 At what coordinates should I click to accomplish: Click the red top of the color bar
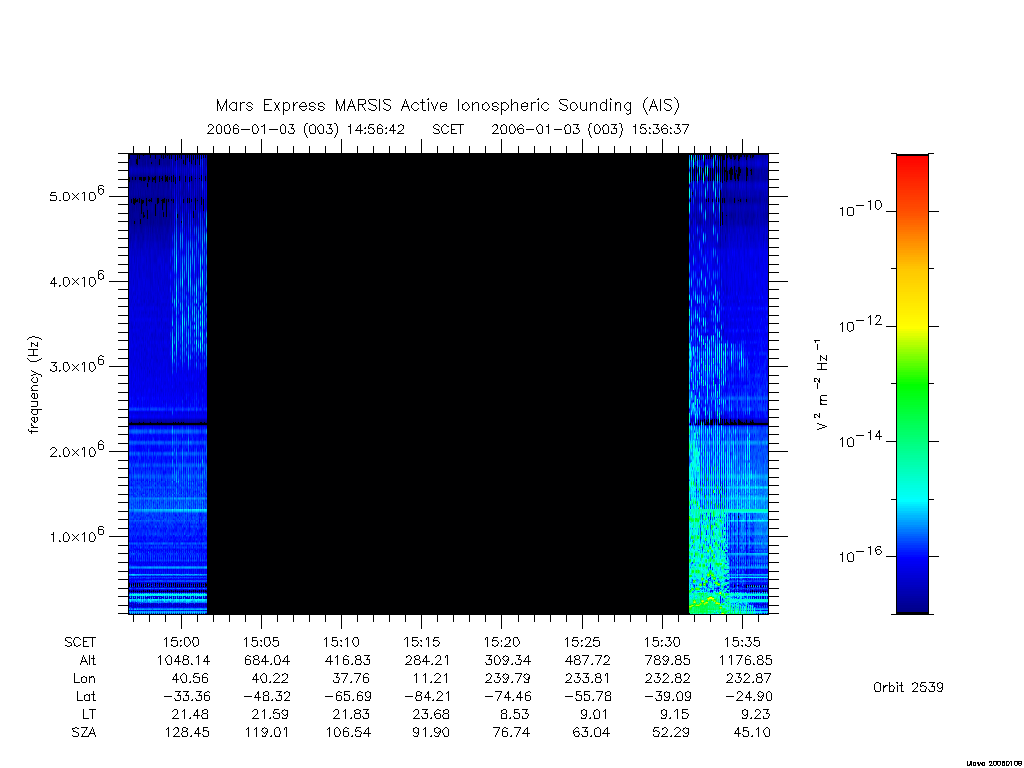912,170
